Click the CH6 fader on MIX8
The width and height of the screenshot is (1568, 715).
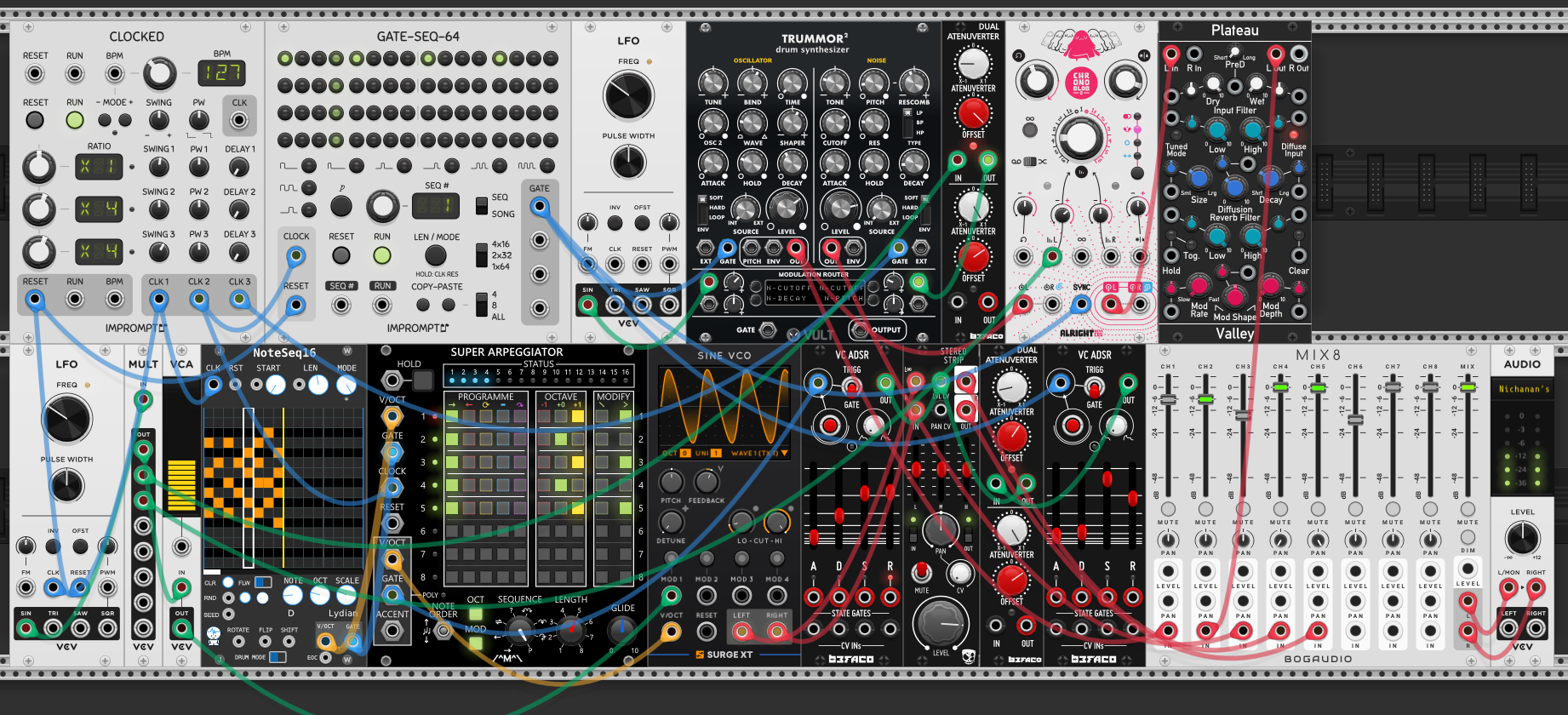coord(1355,420)
